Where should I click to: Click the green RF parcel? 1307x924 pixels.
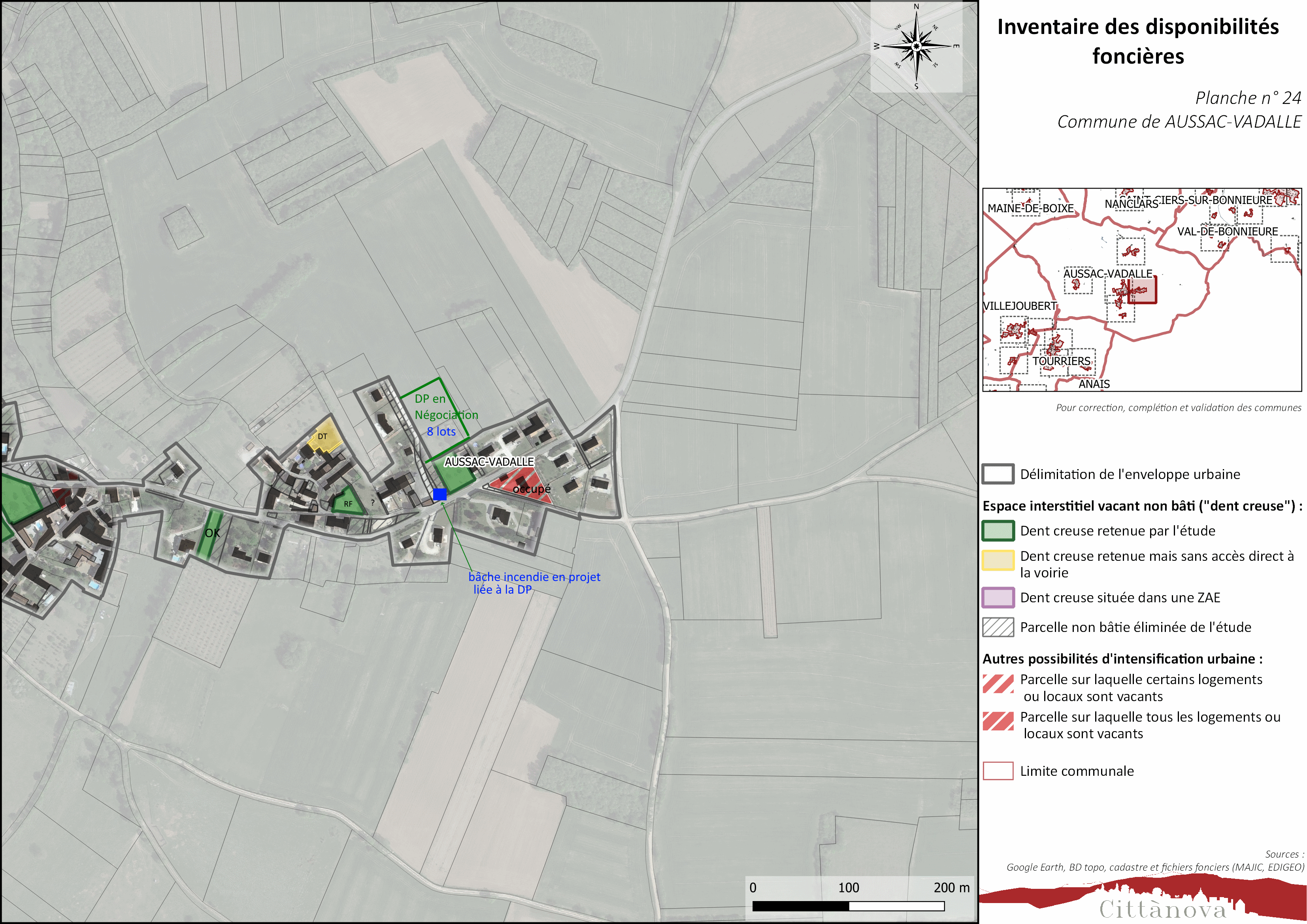(347, 503)
